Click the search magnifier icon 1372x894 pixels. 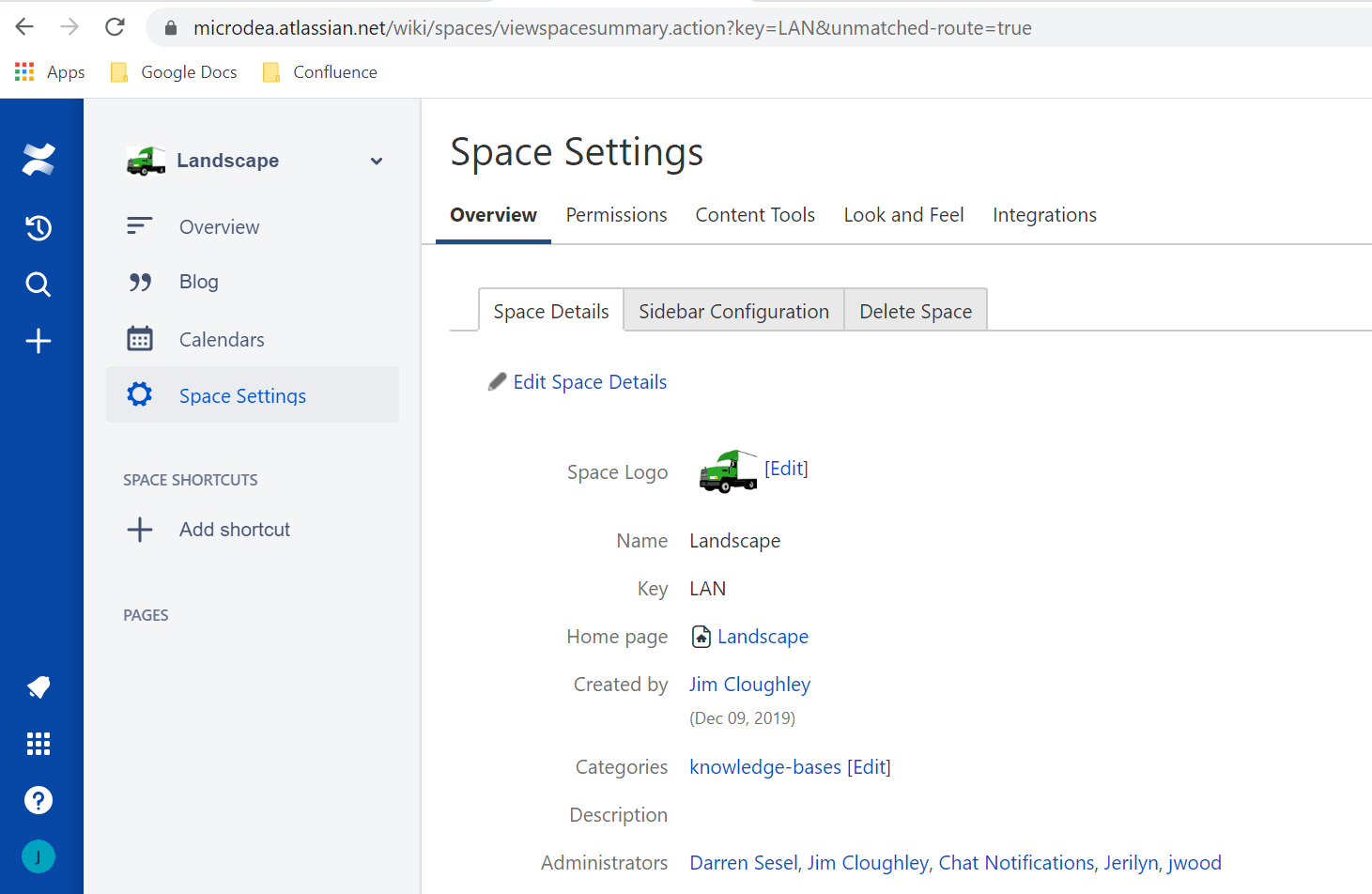pos(39,285)
